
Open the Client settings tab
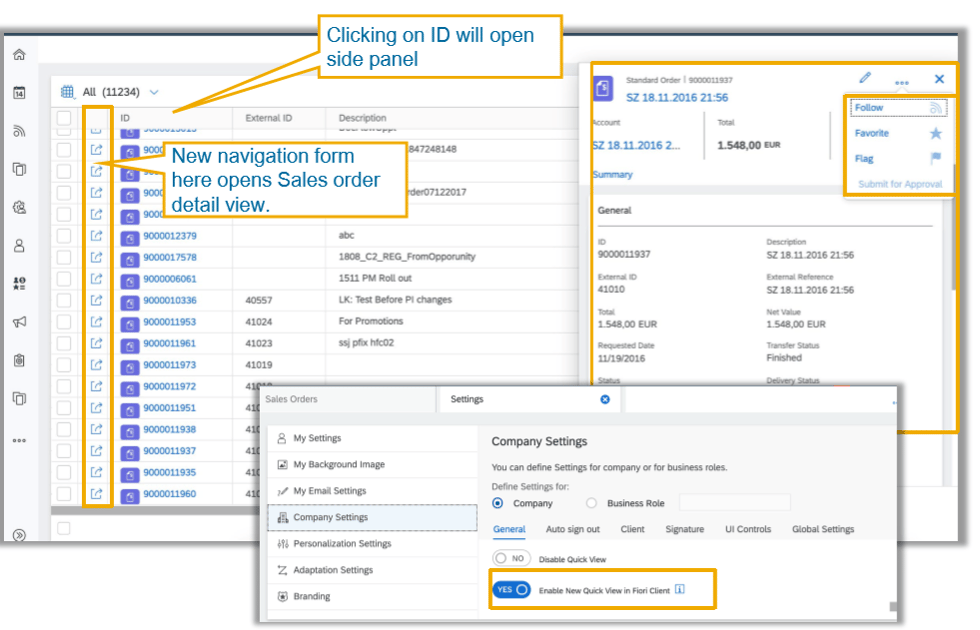click(632, 529)
